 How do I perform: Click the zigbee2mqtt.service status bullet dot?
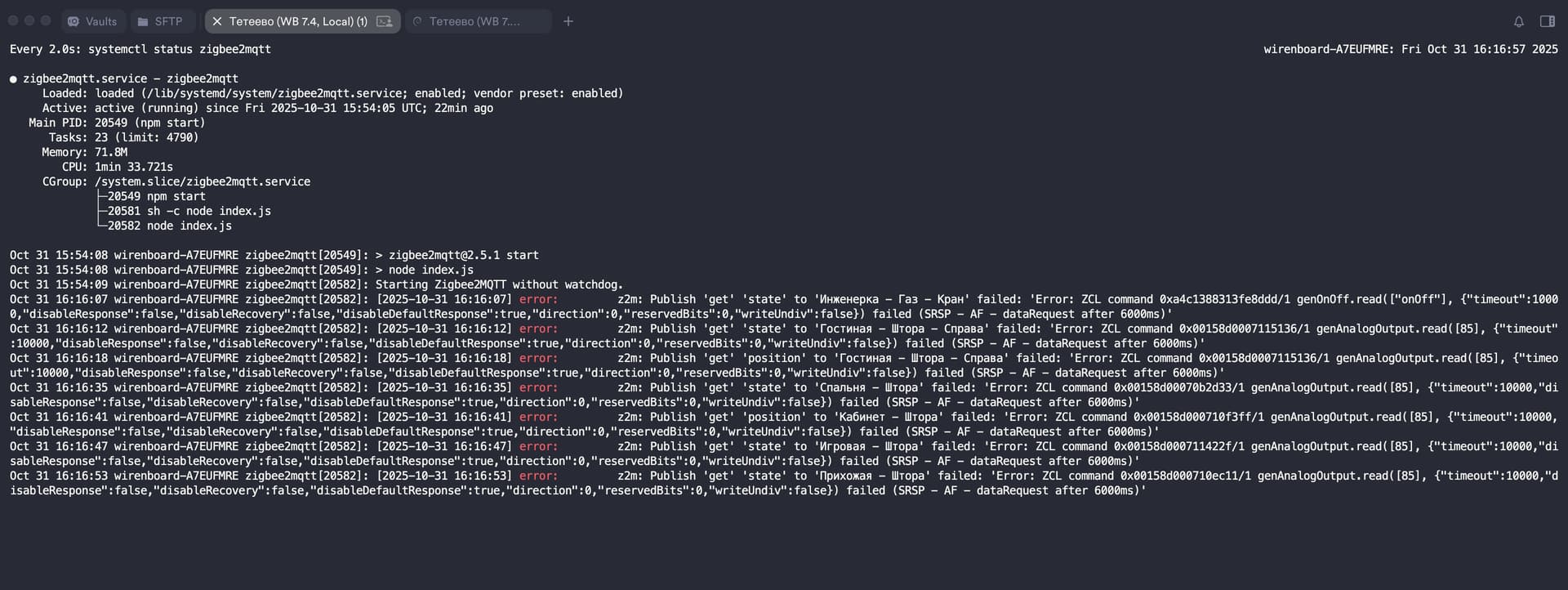pos(13,79)
